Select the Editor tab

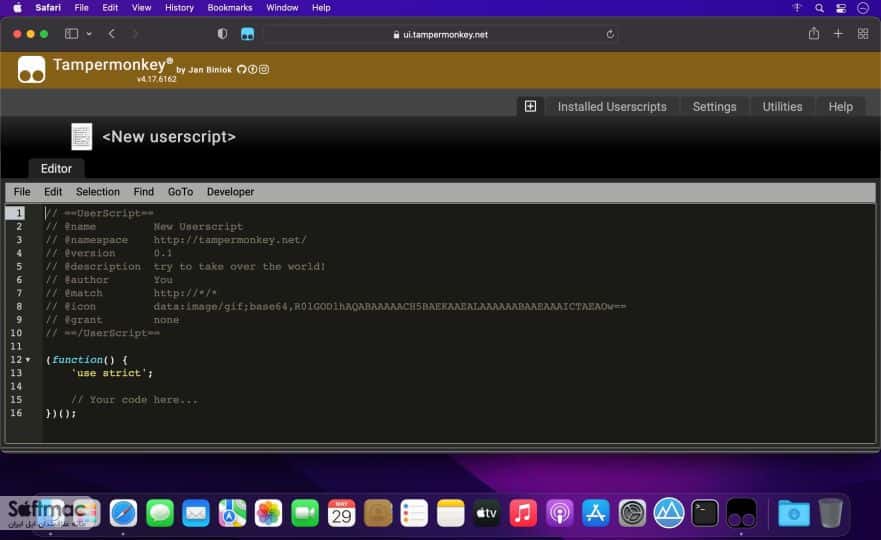tap(56, 169)
